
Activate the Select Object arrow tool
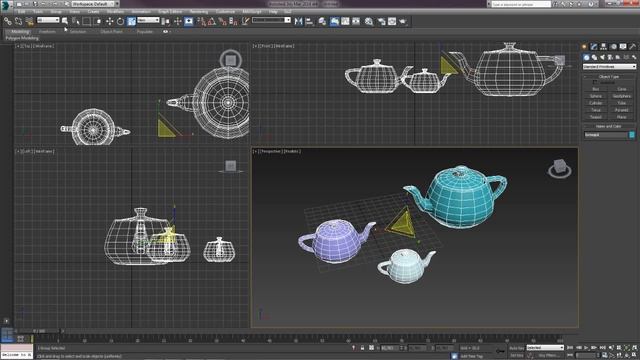(65, 21)
